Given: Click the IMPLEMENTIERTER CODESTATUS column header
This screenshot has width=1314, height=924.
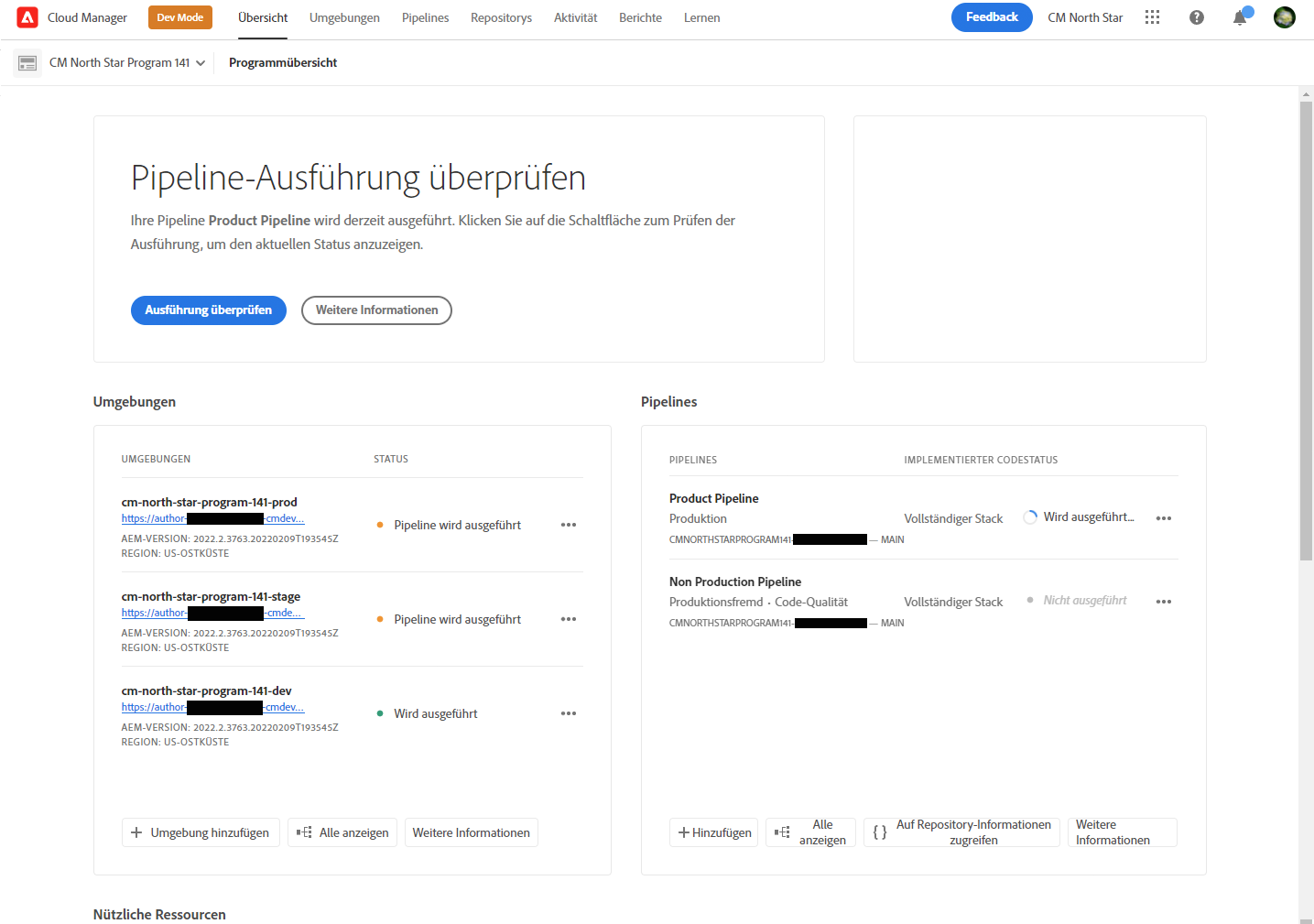Looking at the screenshot, I should pyautogui.click(x=981, y=460).
